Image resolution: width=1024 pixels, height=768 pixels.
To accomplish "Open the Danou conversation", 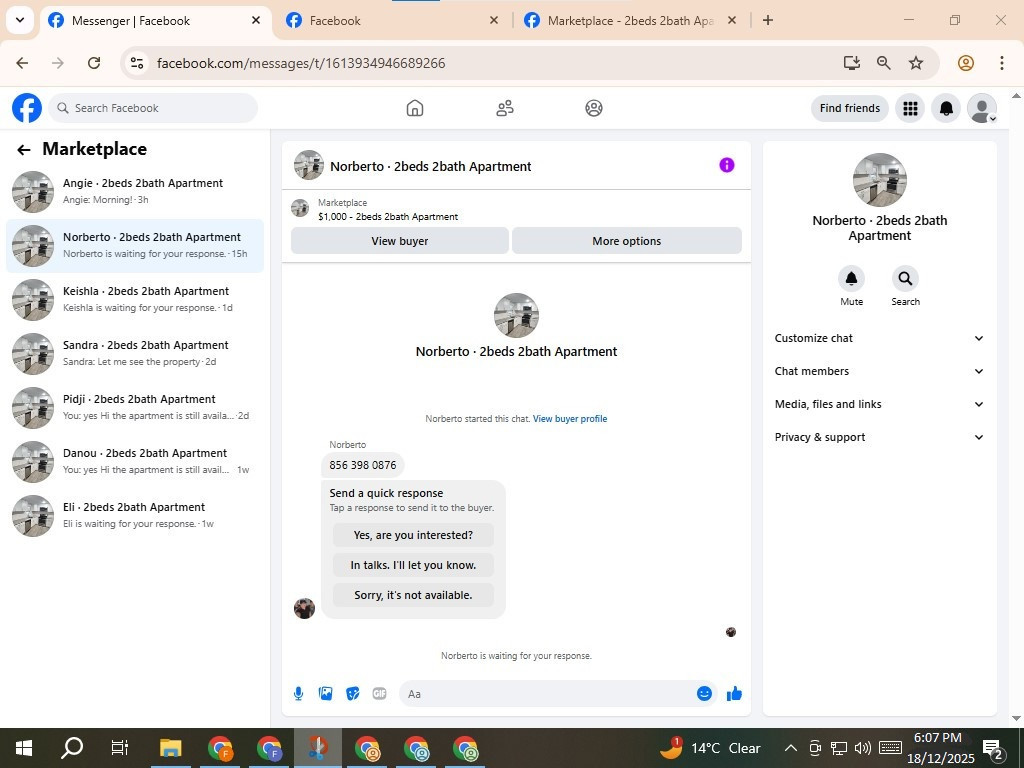I will 135,462.
